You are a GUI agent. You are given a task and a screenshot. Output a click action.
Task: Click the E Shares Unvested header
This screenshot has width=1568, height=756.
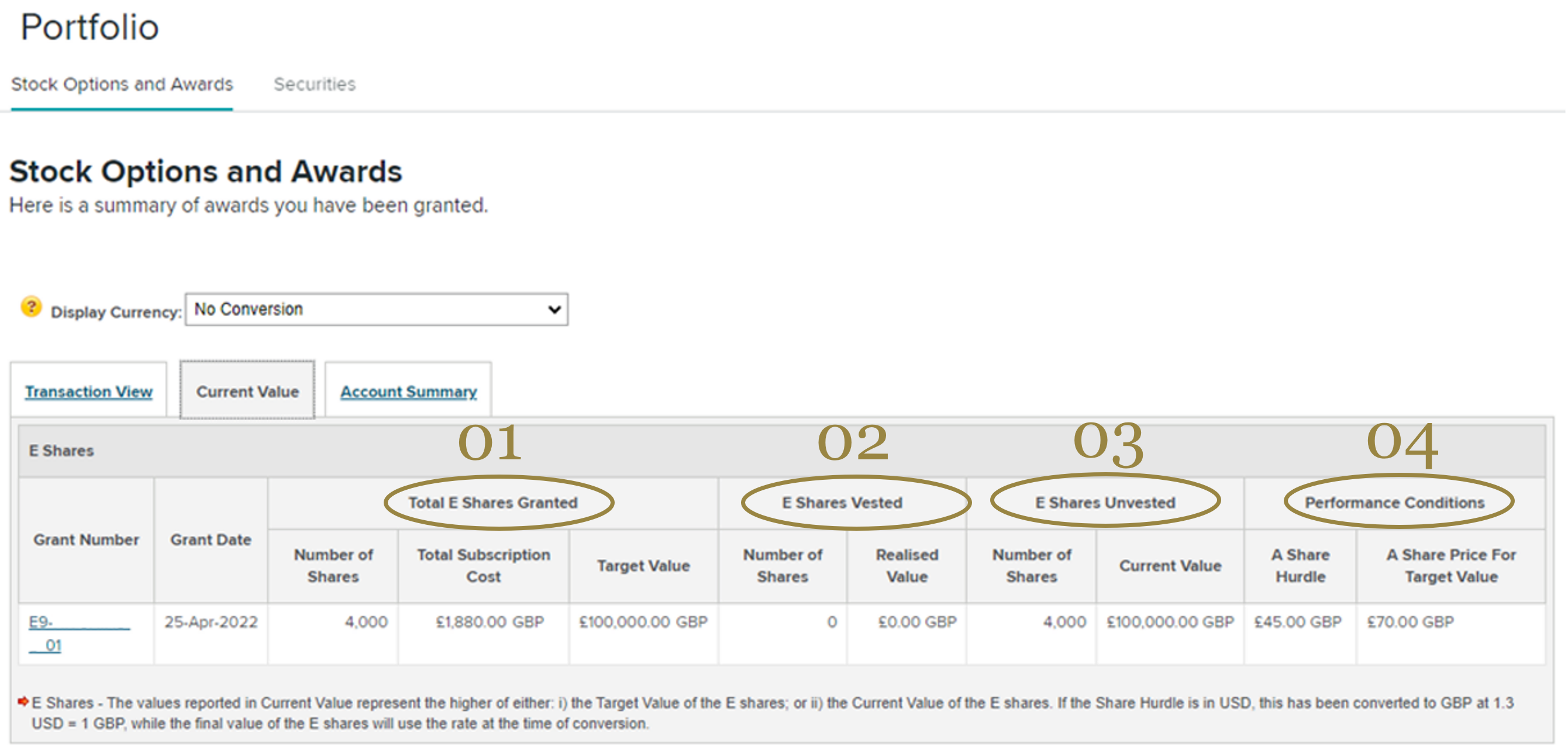1105,503
